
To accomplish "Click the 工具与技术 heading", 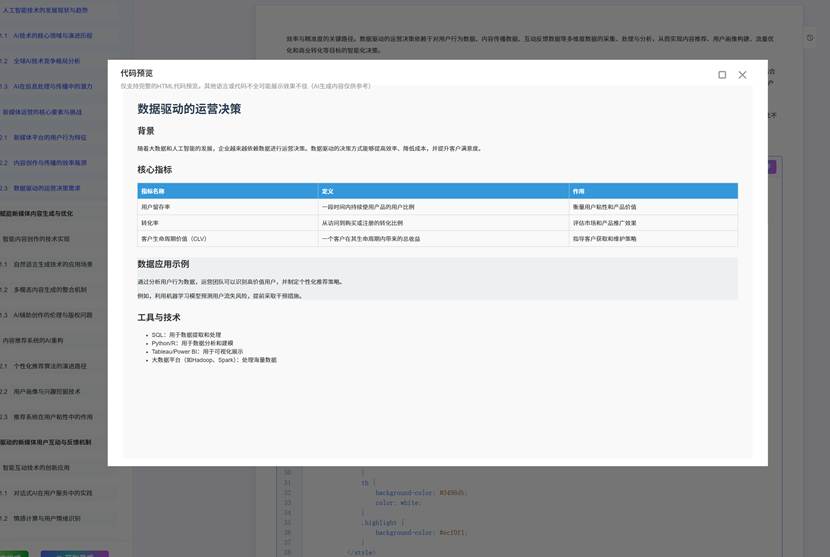I will click(159, 317).
